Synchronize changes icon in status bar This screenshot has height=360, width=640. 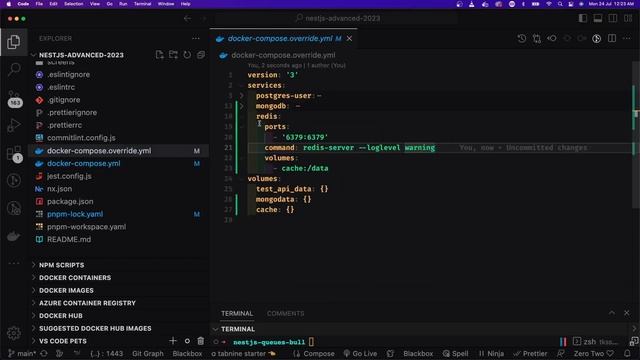[44, 353]
